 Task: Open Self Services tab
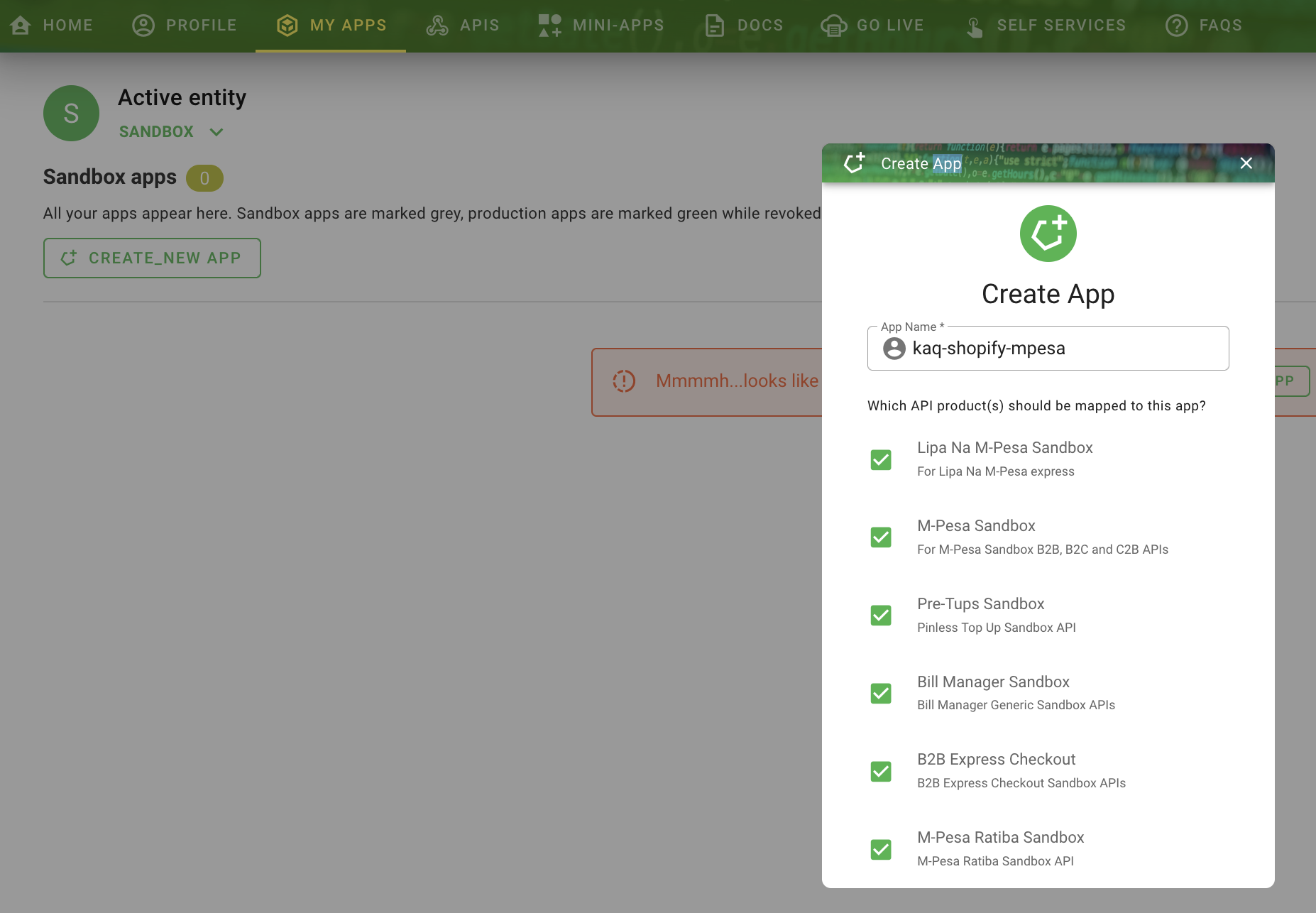1045,26
